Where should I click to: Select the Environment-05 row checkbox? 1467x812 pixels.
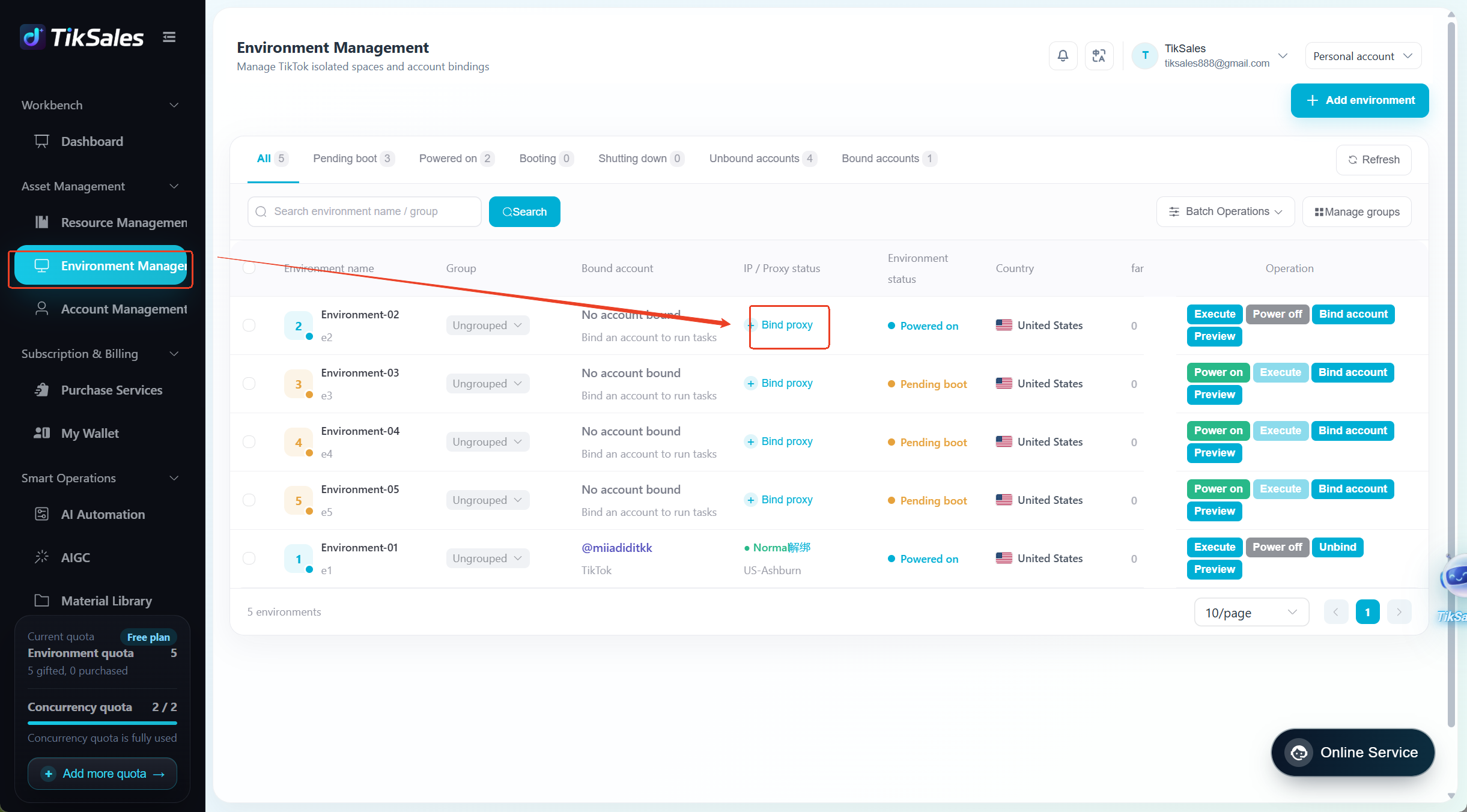[x=249, y=500]
